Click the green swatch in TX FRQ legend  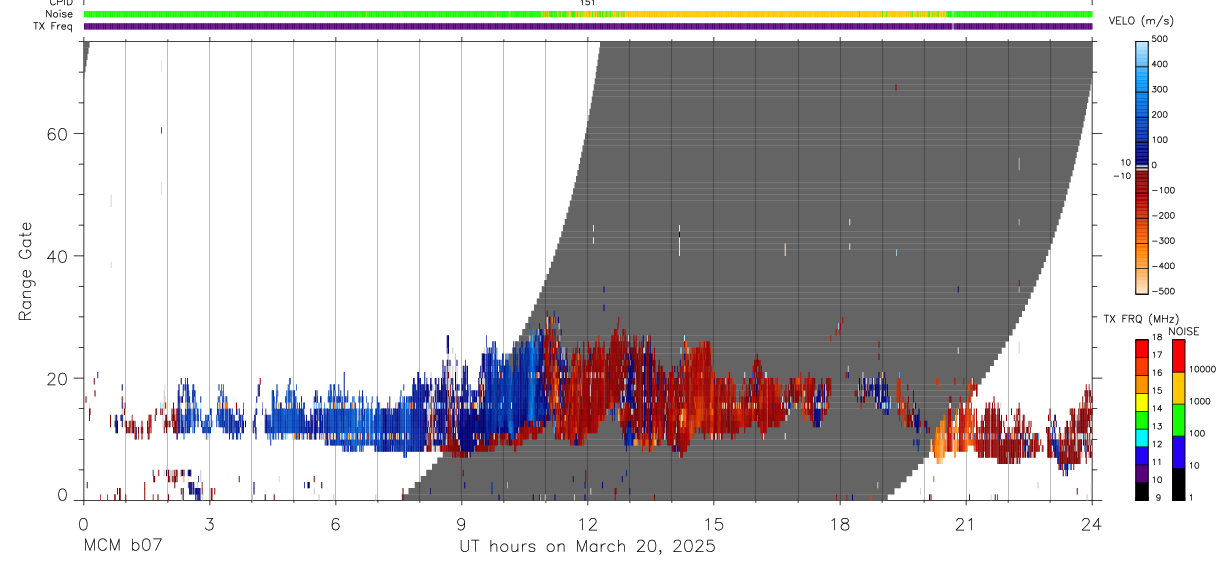pos(1141,420)
